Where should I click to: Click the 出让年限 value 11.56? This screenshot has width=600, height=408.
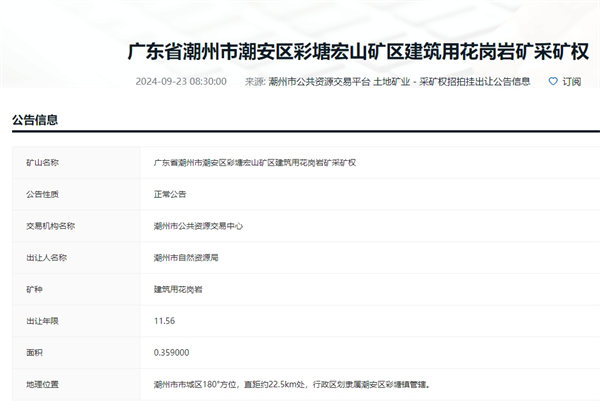pyautogui.click(x=164, y=320)
